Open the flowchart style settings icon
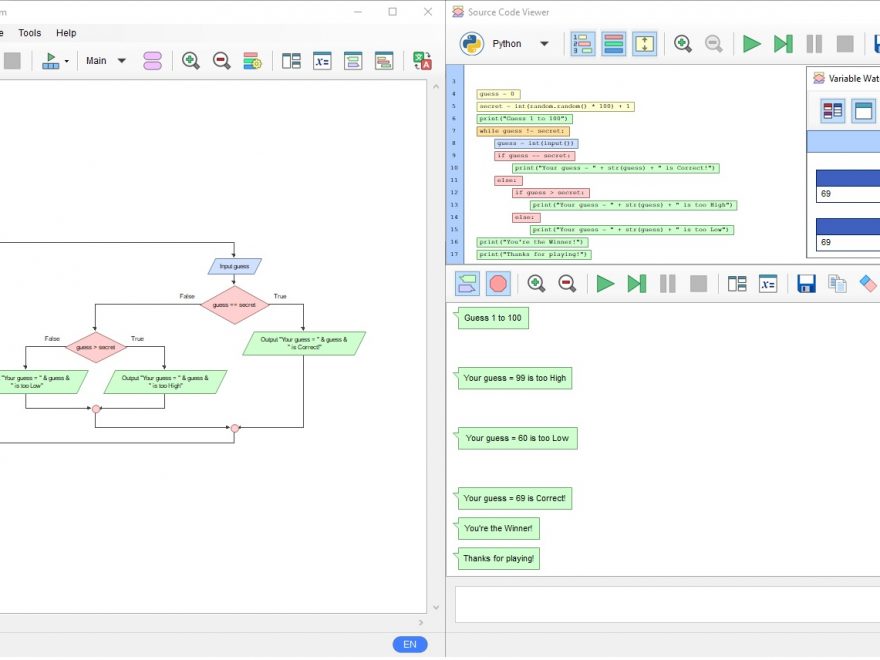Screen dimensions: 880x660 click(252, 61)
